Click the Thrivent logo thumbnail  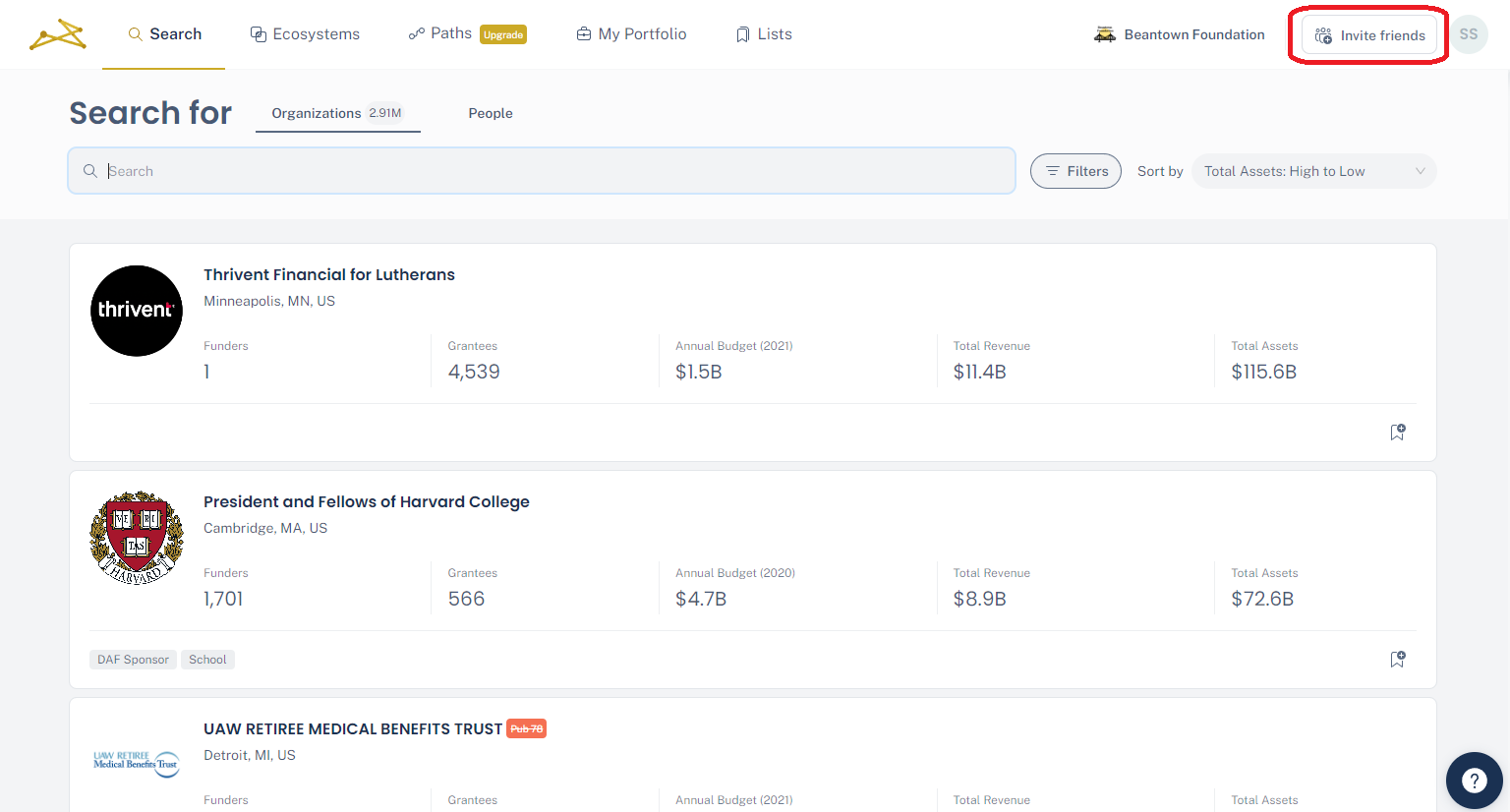tap(137, 311)
